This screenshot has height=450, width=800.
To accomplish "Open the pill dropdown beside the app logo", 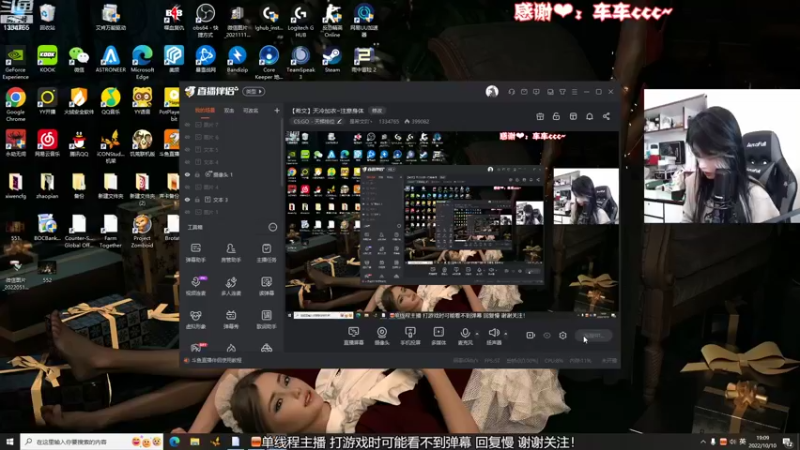I will tap(254, 92).
